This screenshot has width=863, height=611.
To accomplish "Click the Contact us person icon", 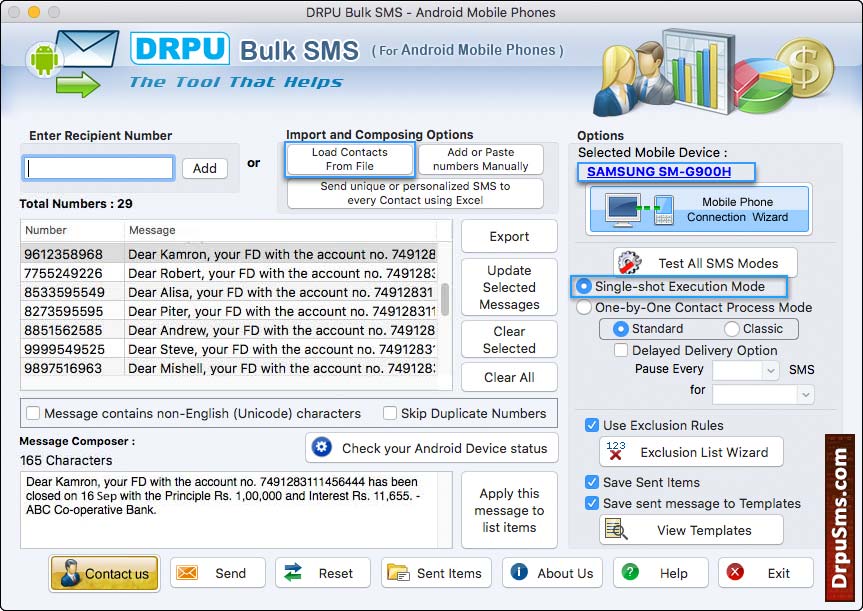I will (x=70, y=573).
